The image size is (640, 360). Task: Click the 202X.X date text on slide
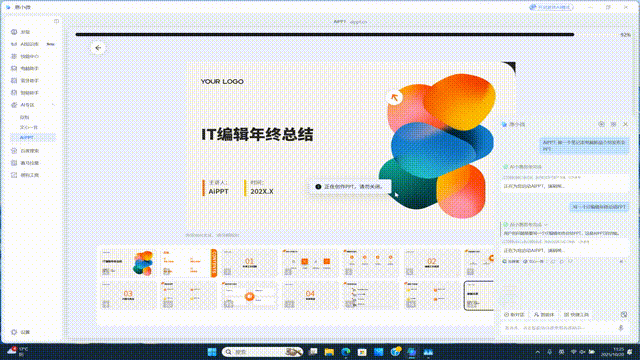tap(262, 191)
